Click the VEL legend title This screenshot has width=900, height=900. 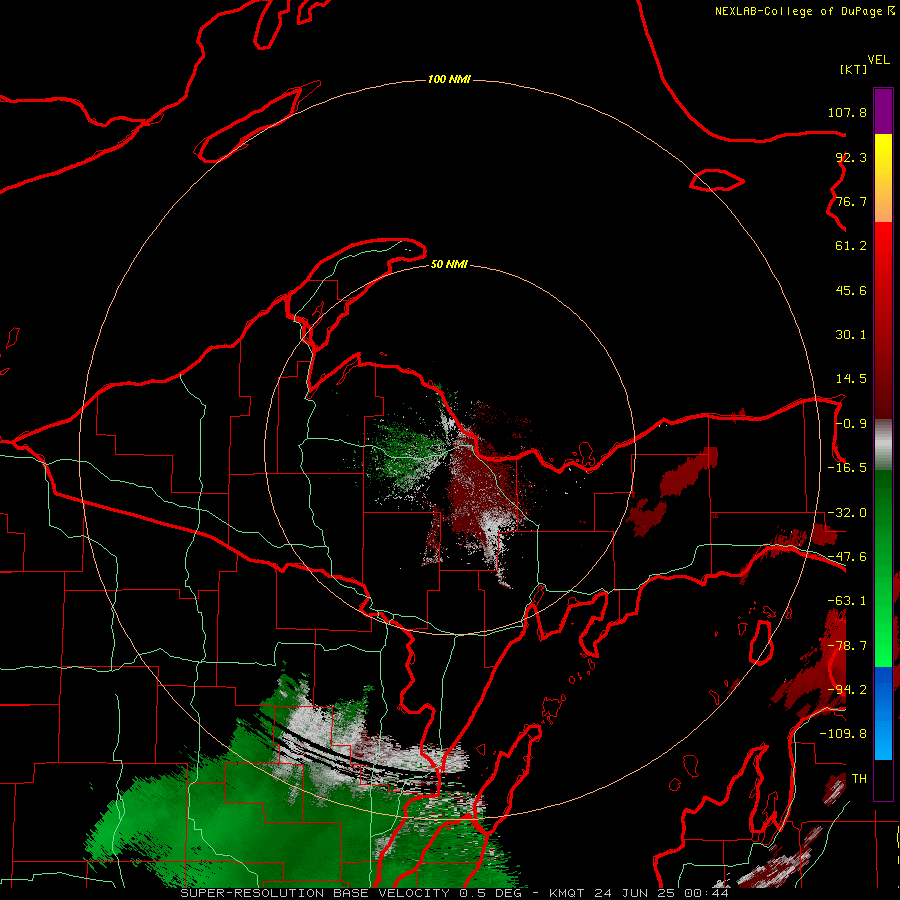pyautogui.click(x=878, y=60)
